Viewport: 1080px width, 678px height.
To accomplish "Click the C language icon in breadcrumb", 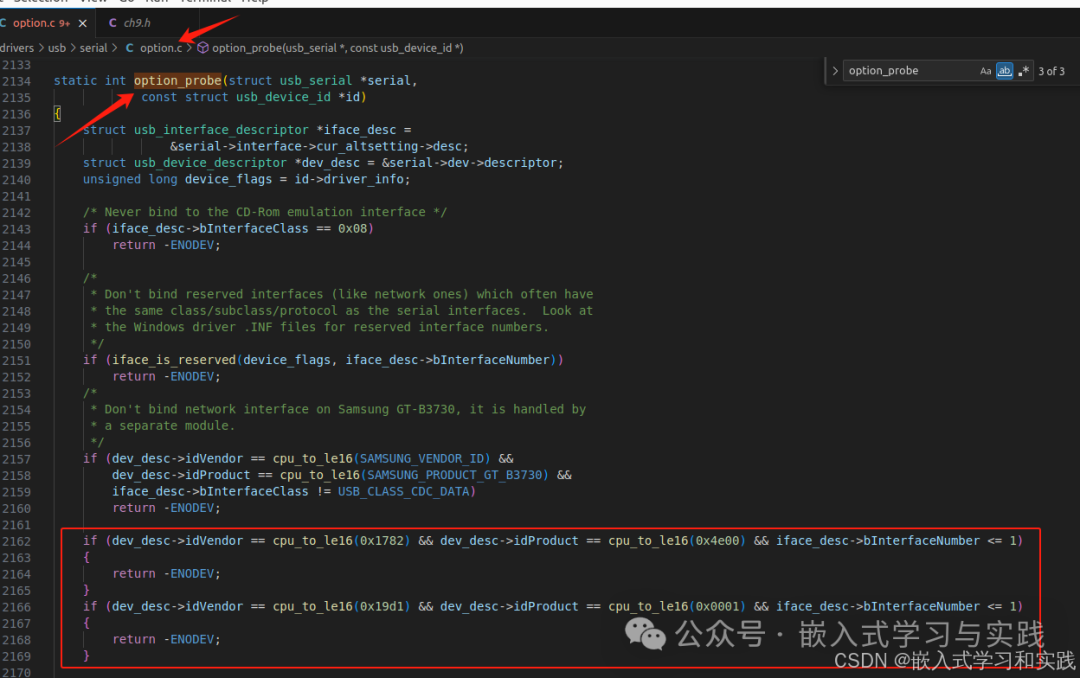I will [x=129, y=48].
